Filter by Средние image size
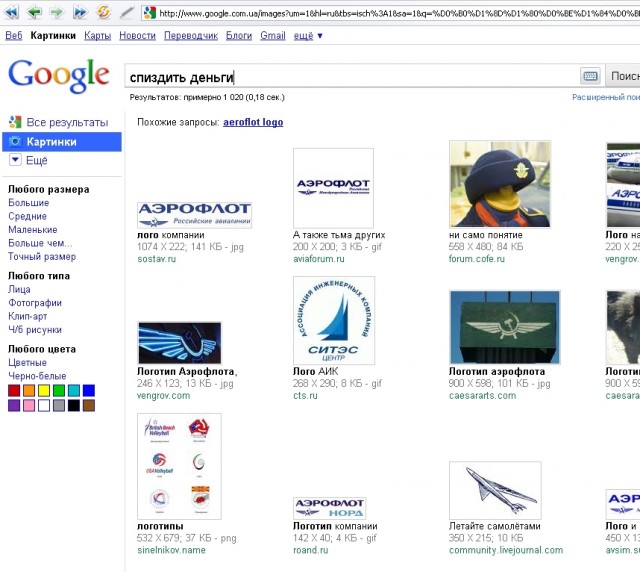640x572 pixels. tap(27, 216)
